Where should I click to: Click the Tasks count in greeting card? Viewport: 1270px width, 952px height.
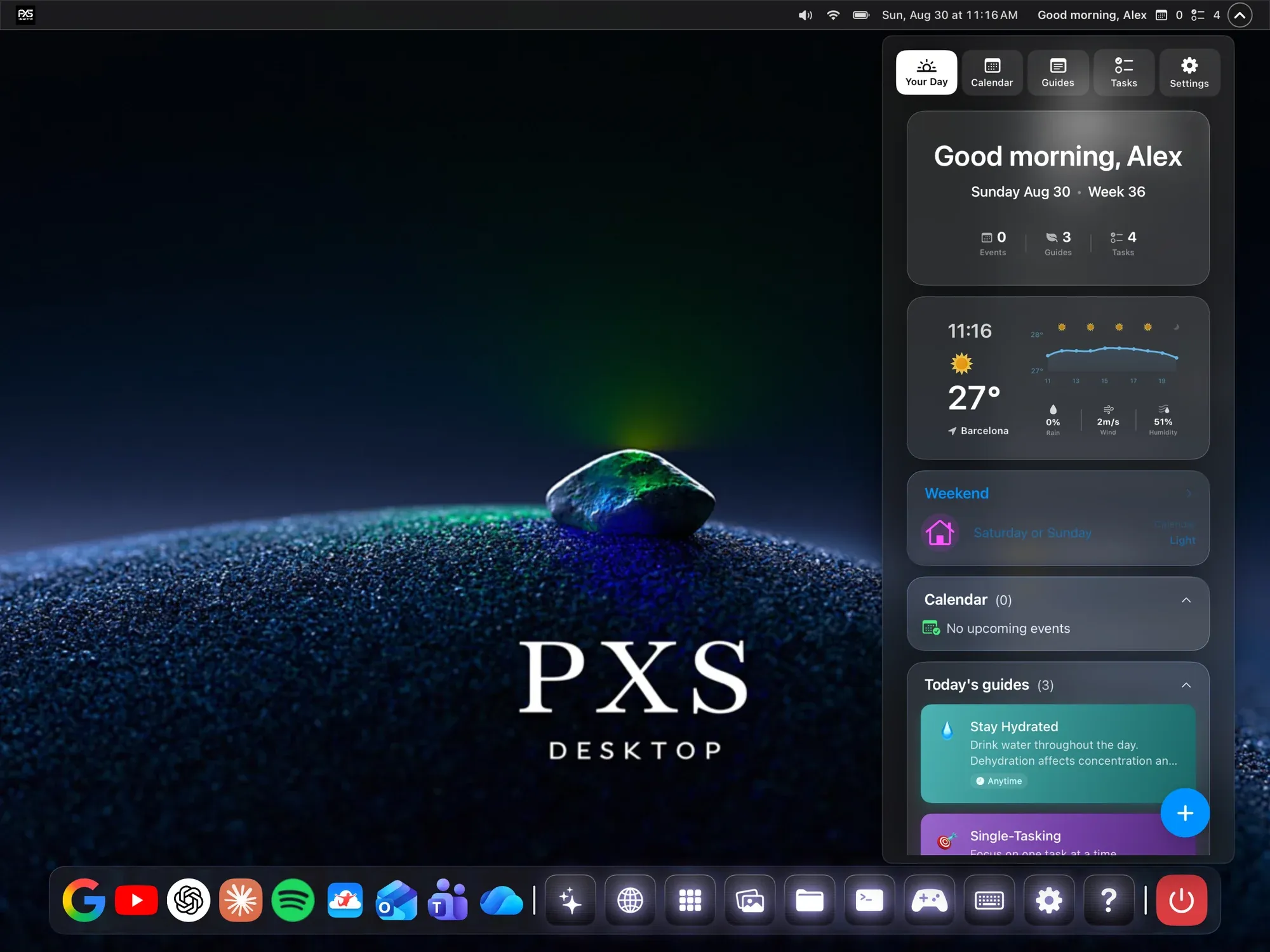[x=1123, y=243]
